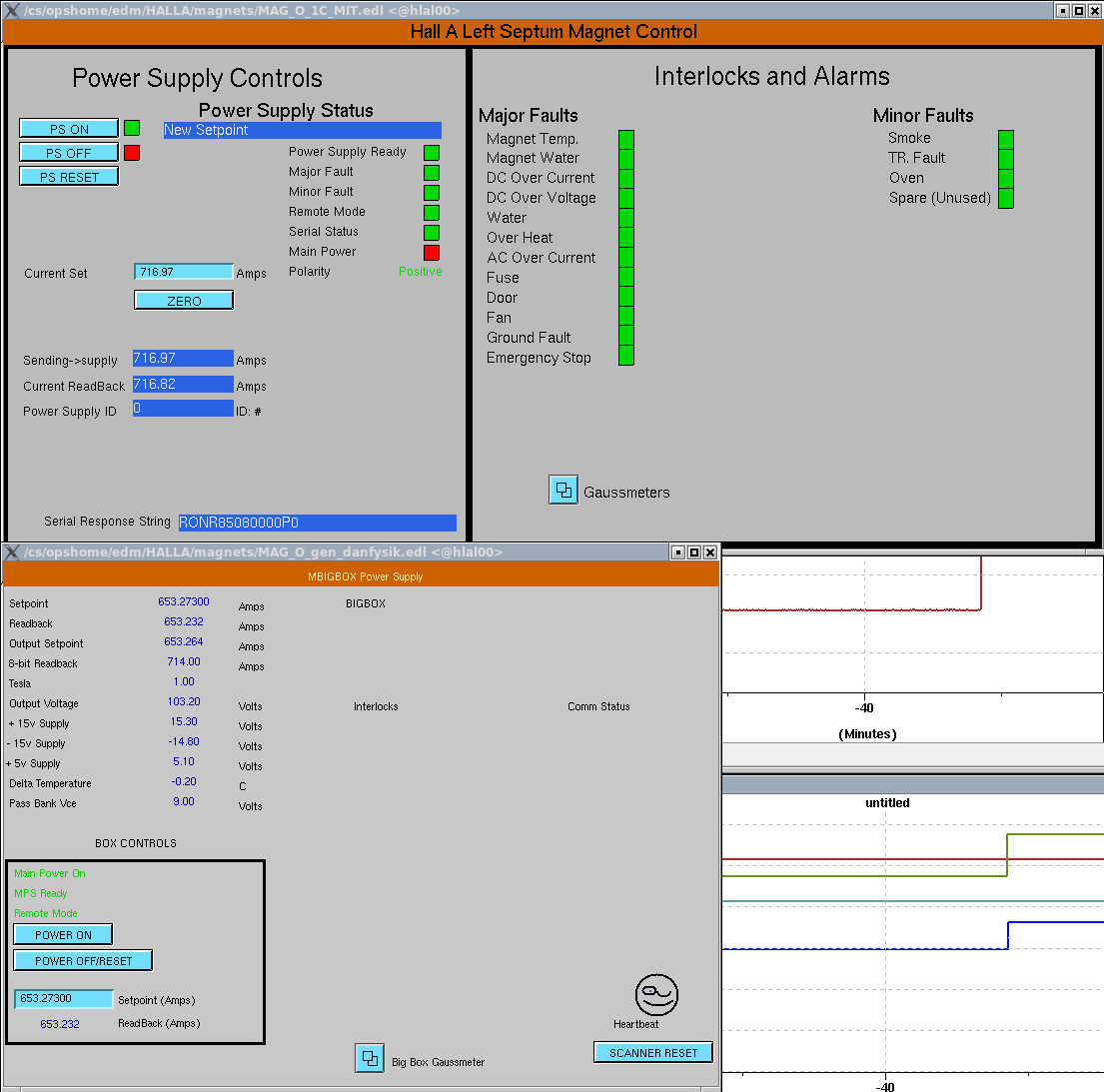Click the (Minutes) axis label in upper plot

pos(867,734)
